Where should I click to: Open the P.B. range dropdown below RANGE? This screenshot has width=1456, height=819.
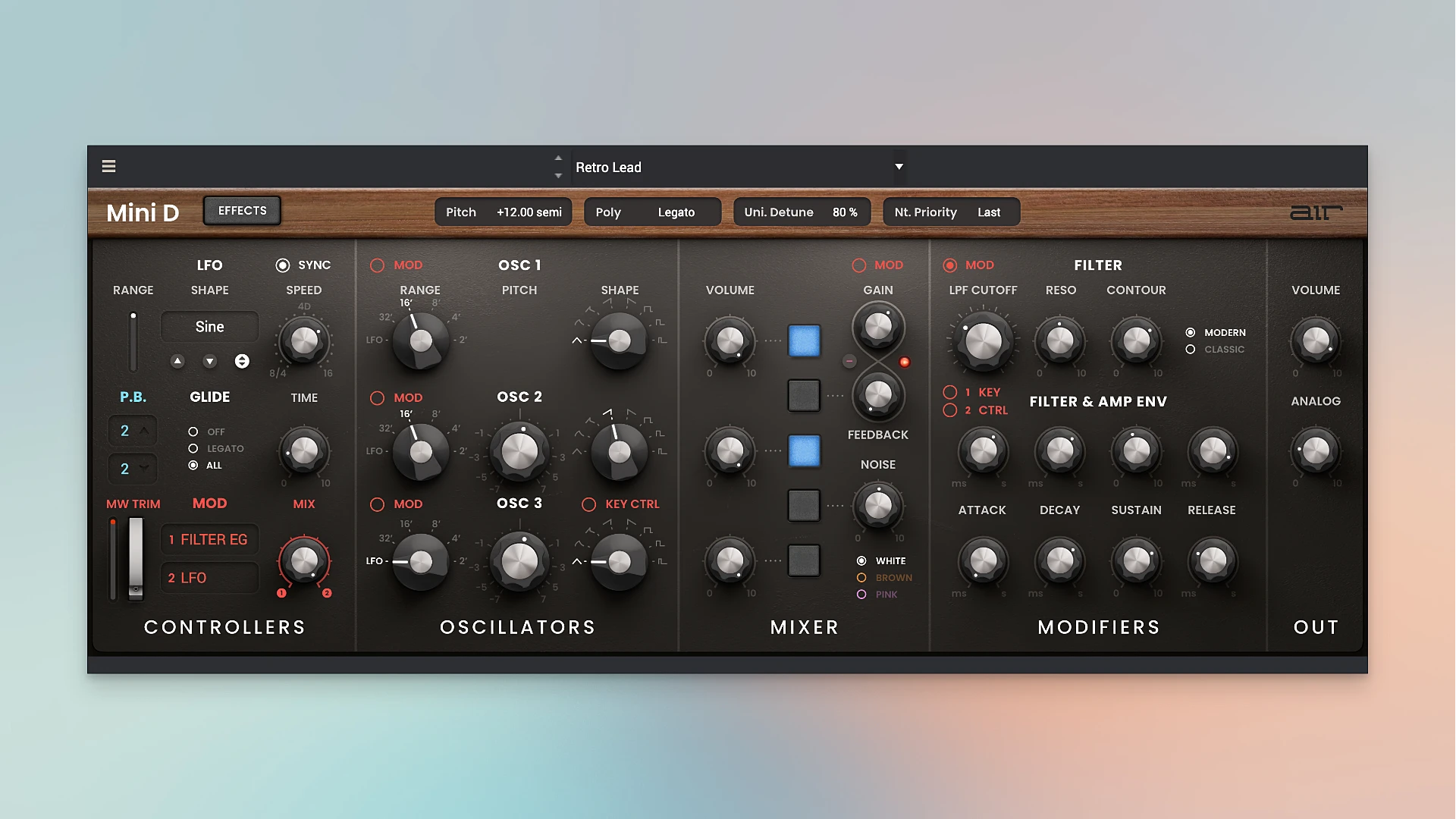133,430
